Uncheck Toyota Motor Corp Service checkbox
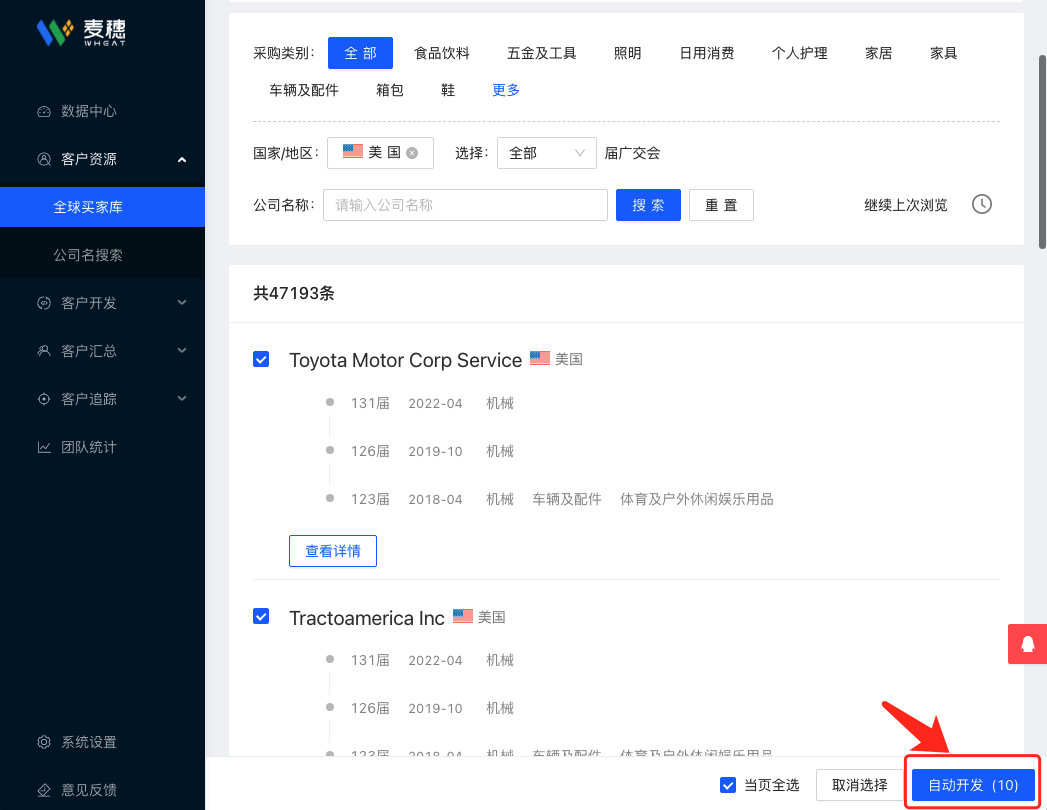 click(x=261, y=359)
